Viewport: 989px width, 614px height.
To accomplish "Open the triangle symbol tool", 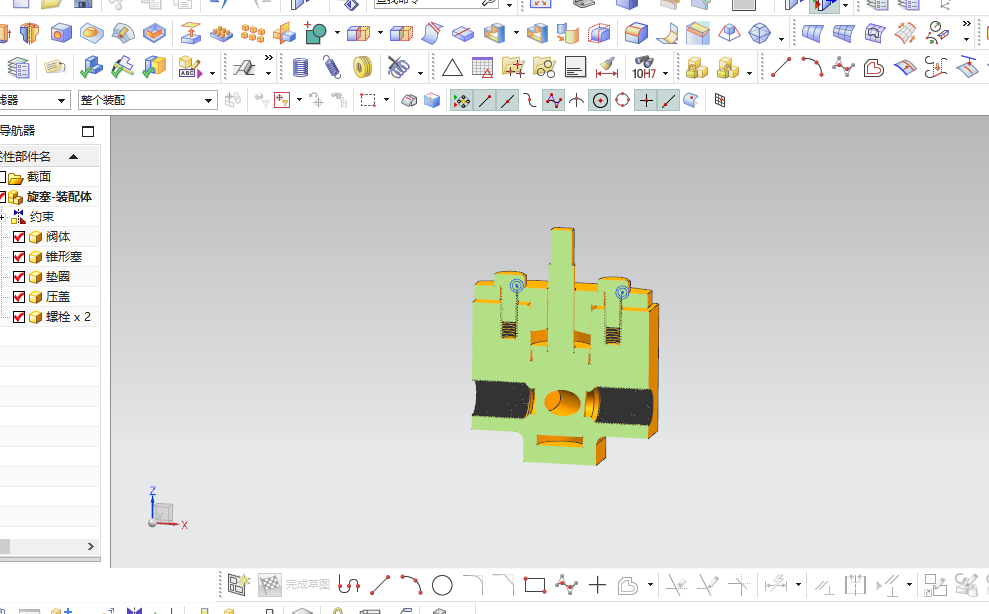I will click(x=452, y=67).
